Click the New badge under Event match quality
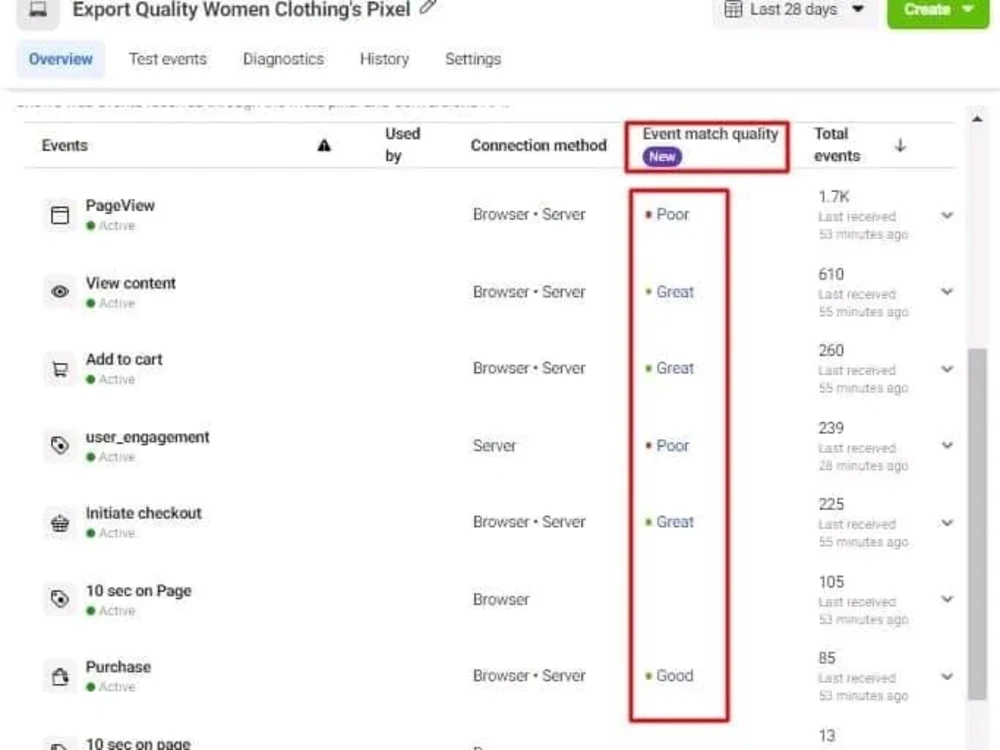Screen dimensions: 1000x750 coord(662,157)
